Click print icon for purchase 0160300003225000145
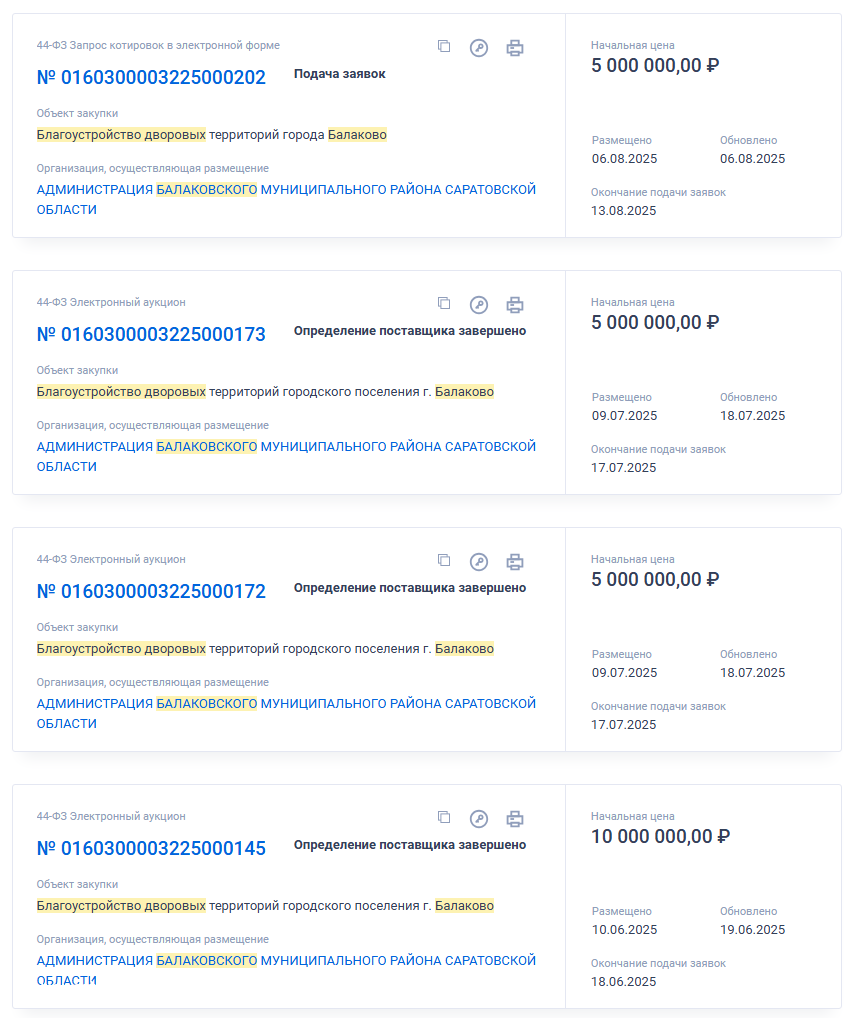 [x=515, y=819]
